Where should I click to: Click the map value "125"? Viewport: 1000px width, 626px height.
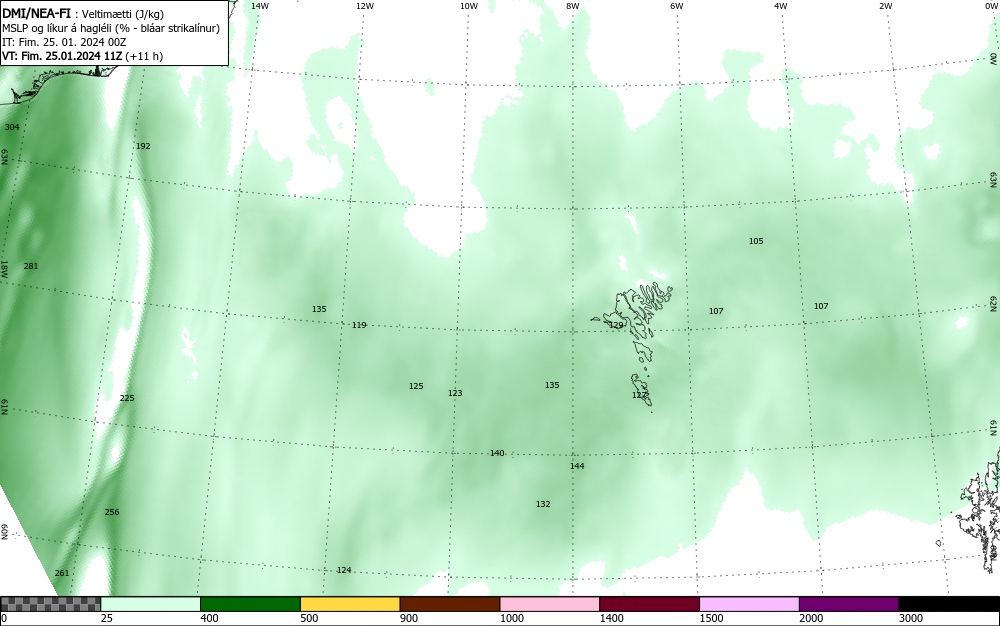tap(416, 386)
